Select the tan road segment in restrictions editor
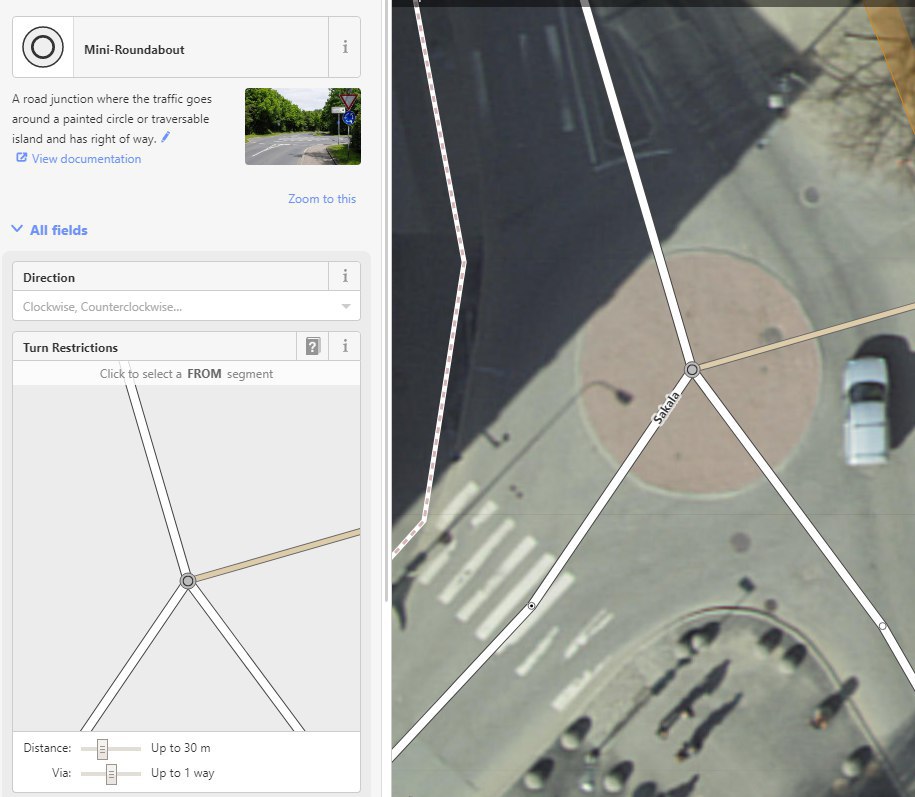This screenshot has width=915, height=797. click(278, 555)
